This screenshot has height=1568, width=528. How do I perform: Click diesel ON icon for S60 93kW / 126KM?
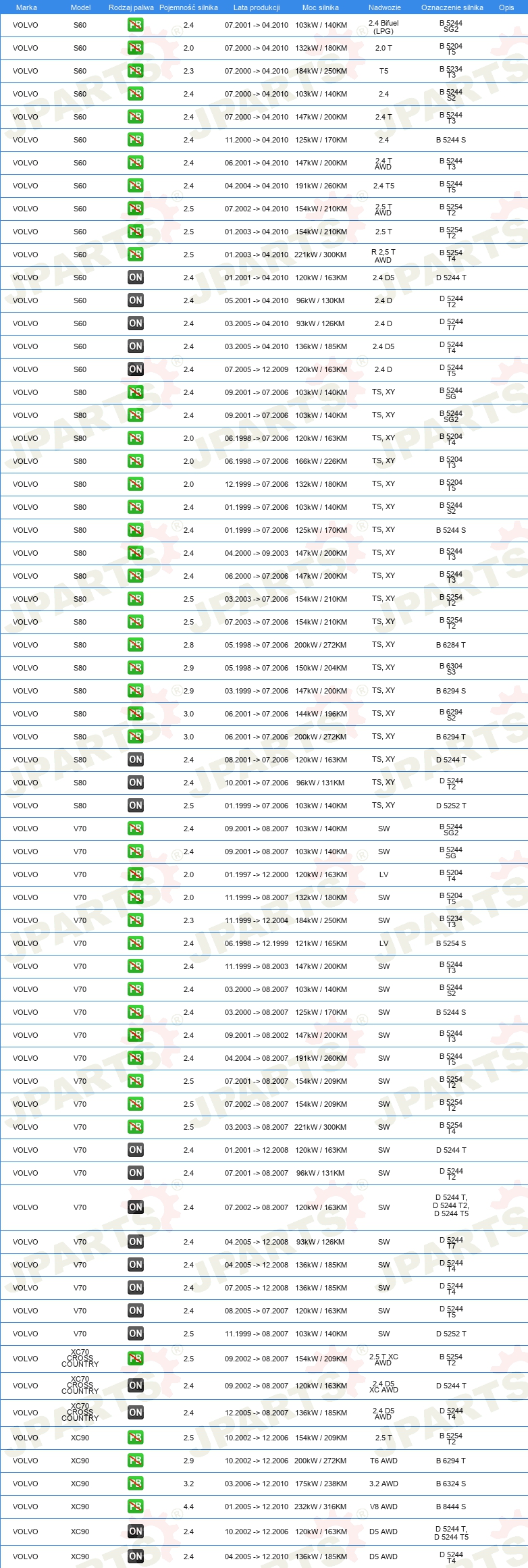tap(136, 323)
